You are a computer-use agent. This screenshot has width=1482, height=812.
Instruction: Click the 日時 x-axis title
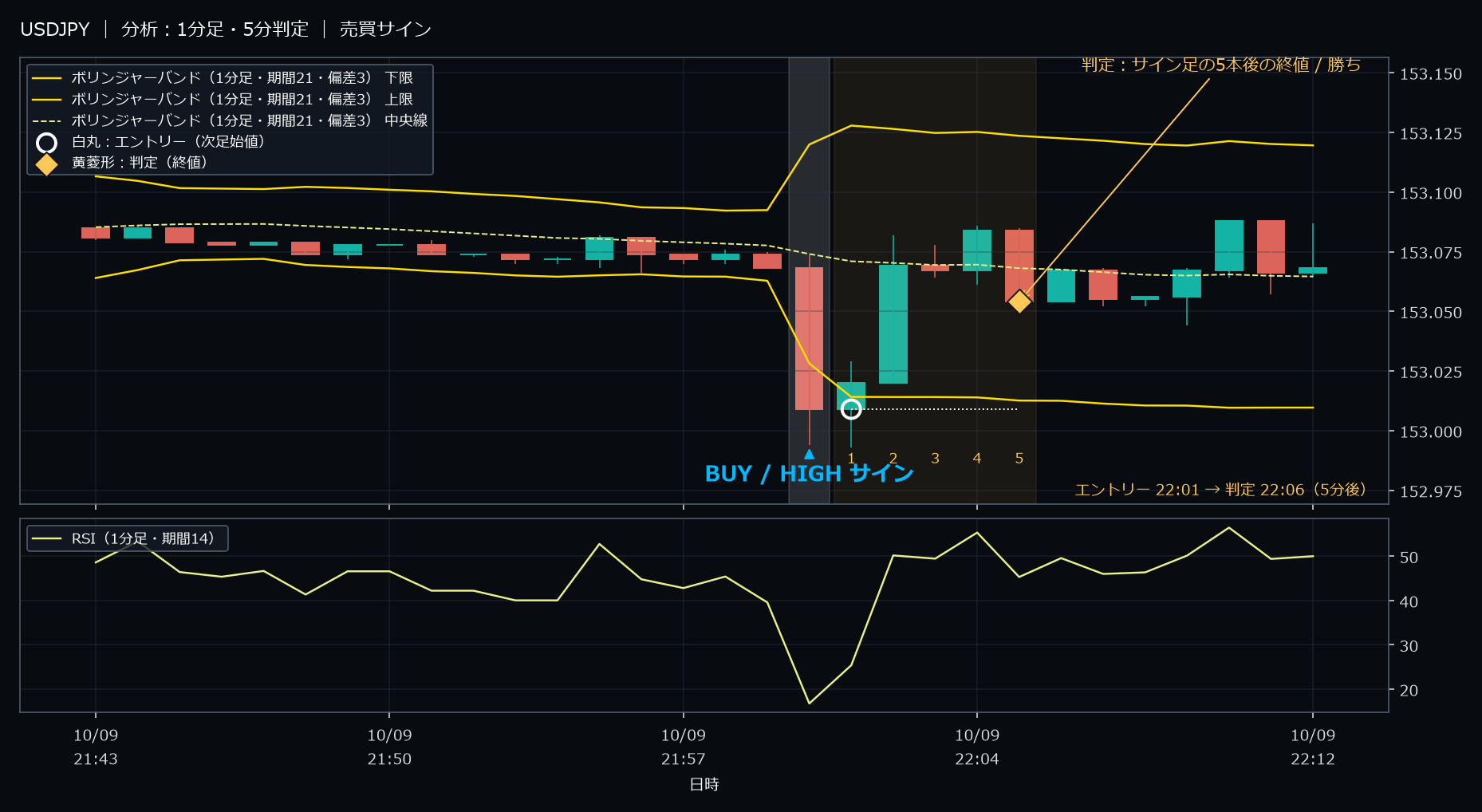pyautogui.click(x=704, y=784)
